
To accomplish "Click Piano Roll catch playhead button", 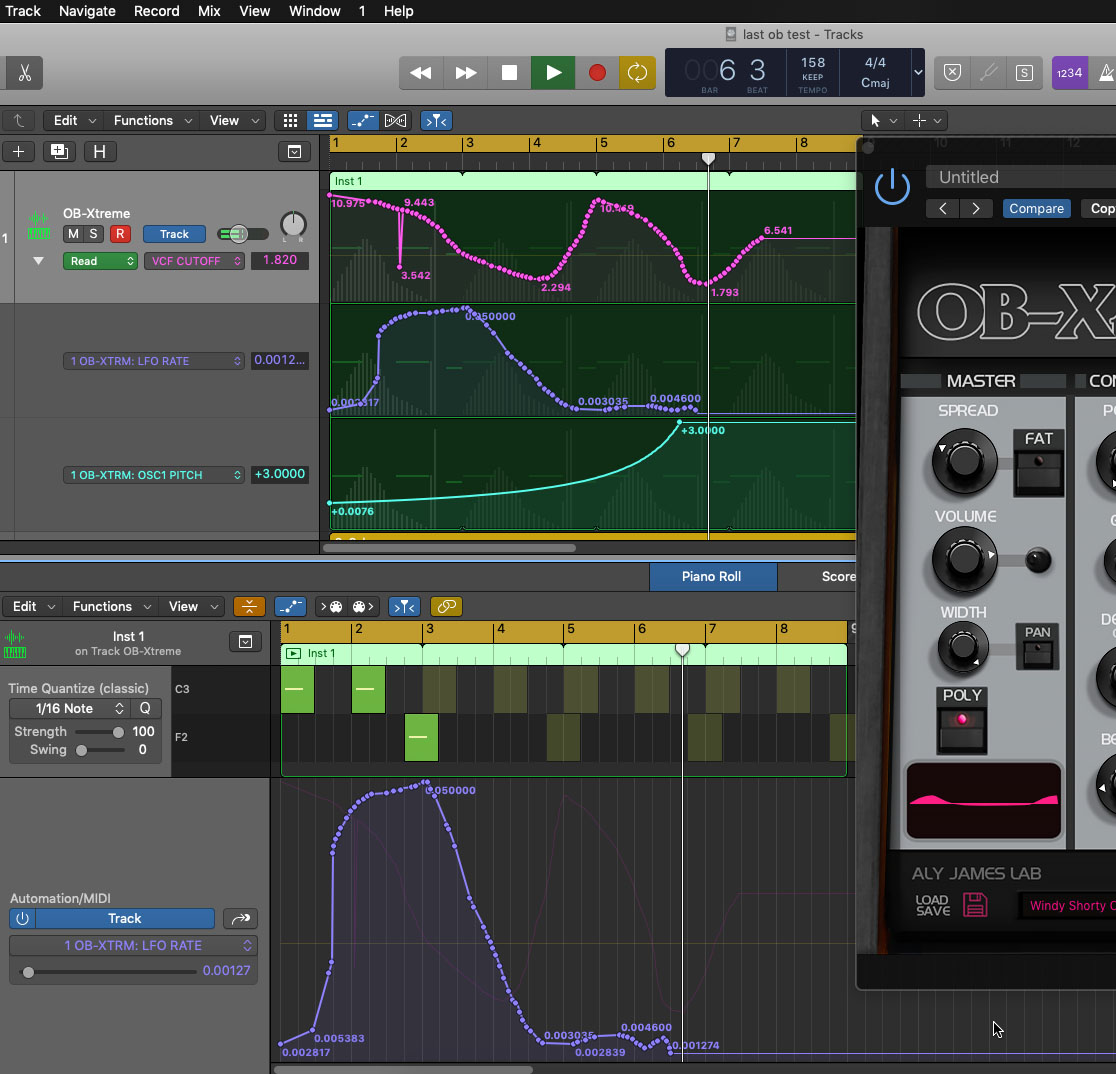I will [404, 606].
